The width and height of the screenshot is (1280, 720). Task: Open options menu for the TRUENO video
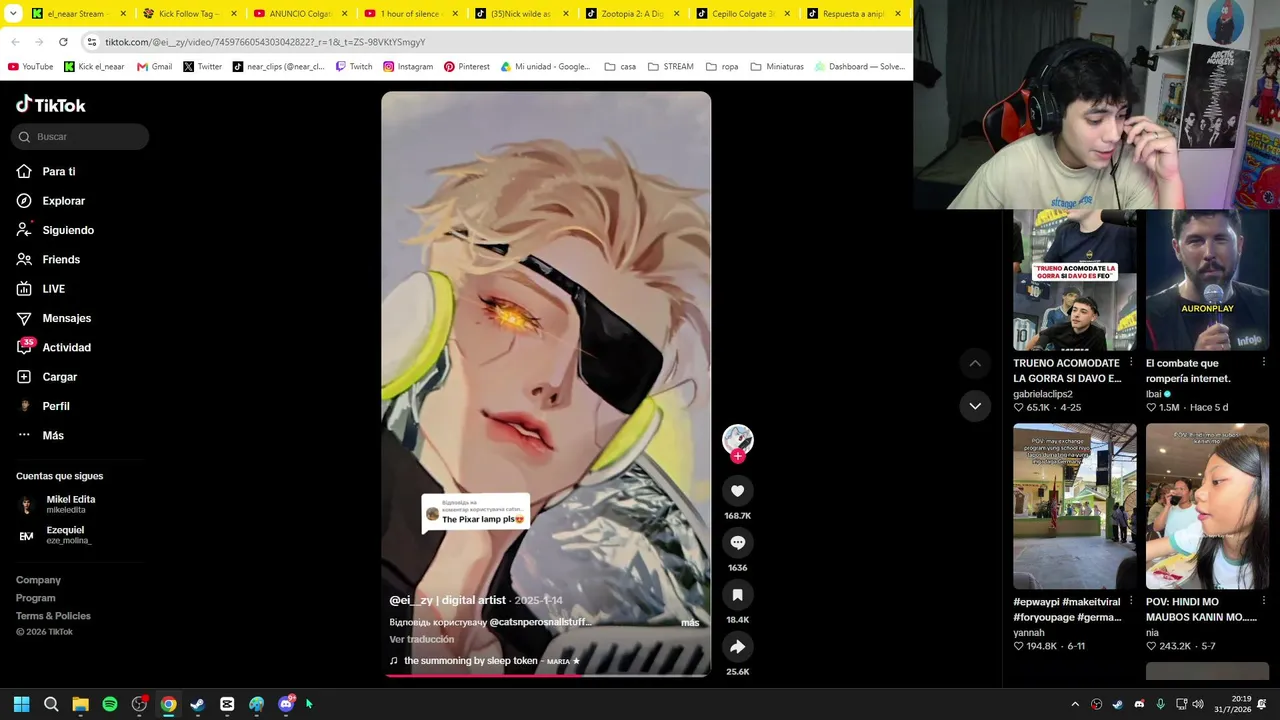(1131, 363)
